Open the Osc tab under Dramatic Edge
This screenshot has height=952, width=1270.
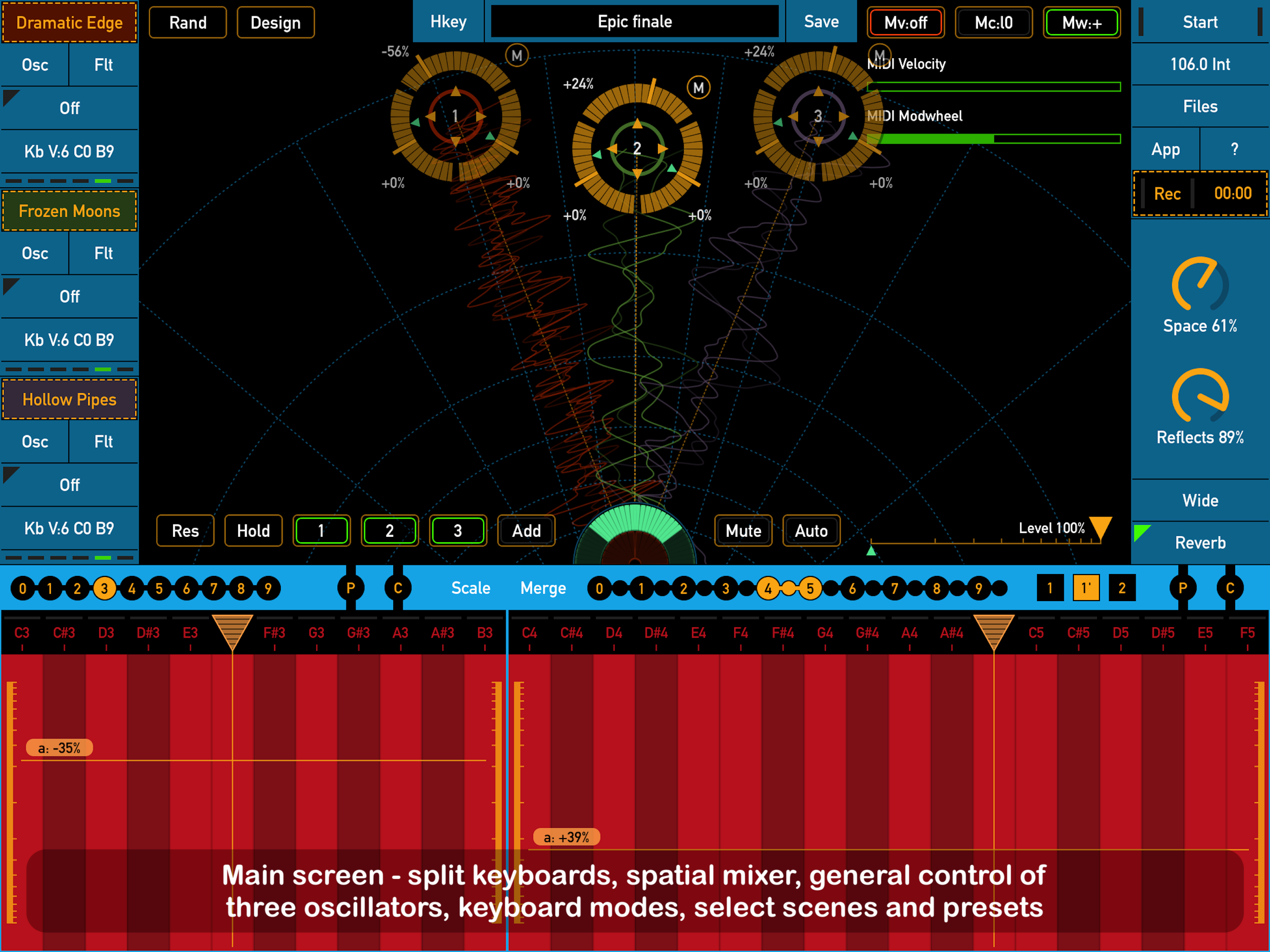coord(35,65)
